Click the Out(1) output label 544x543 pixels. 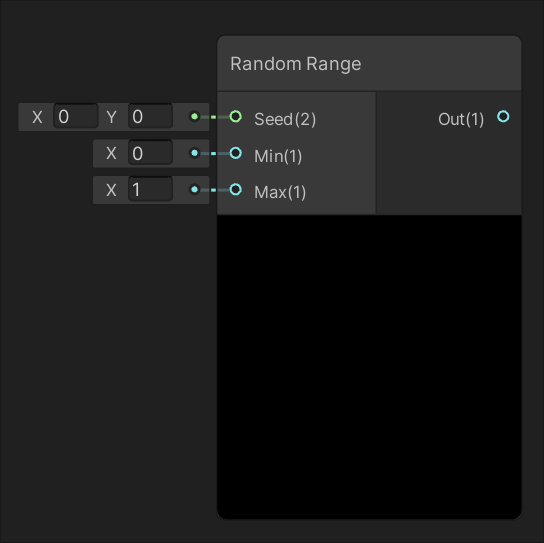point(461,119)
